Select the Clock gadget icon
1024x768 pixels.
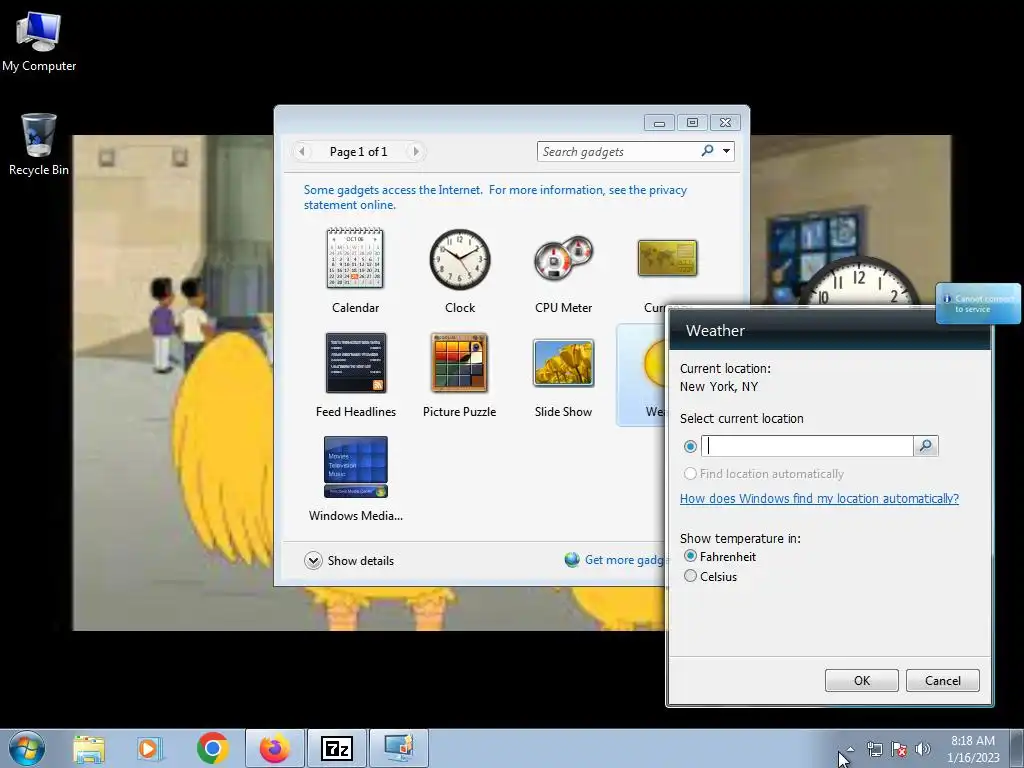point(460,259)
